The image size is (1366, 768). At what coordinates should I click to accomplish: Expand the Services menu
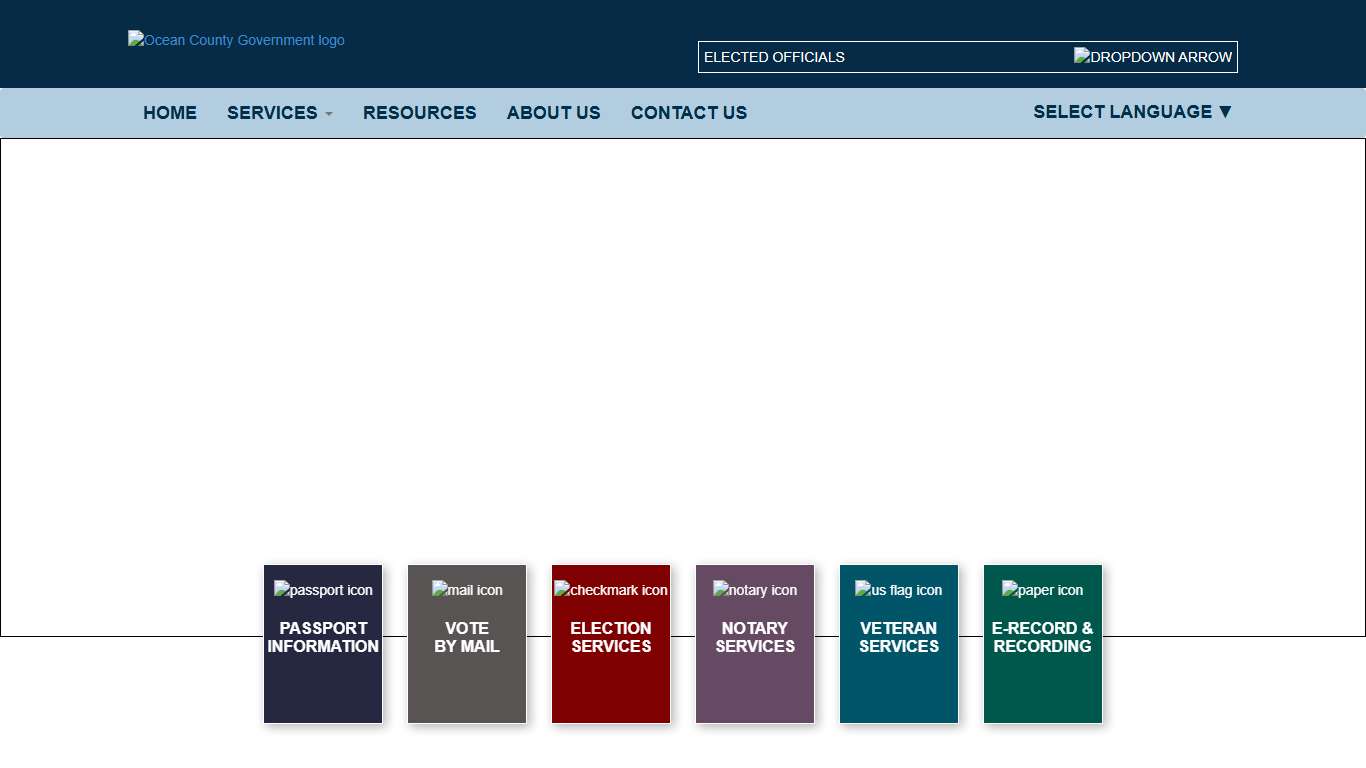(279, 113)
